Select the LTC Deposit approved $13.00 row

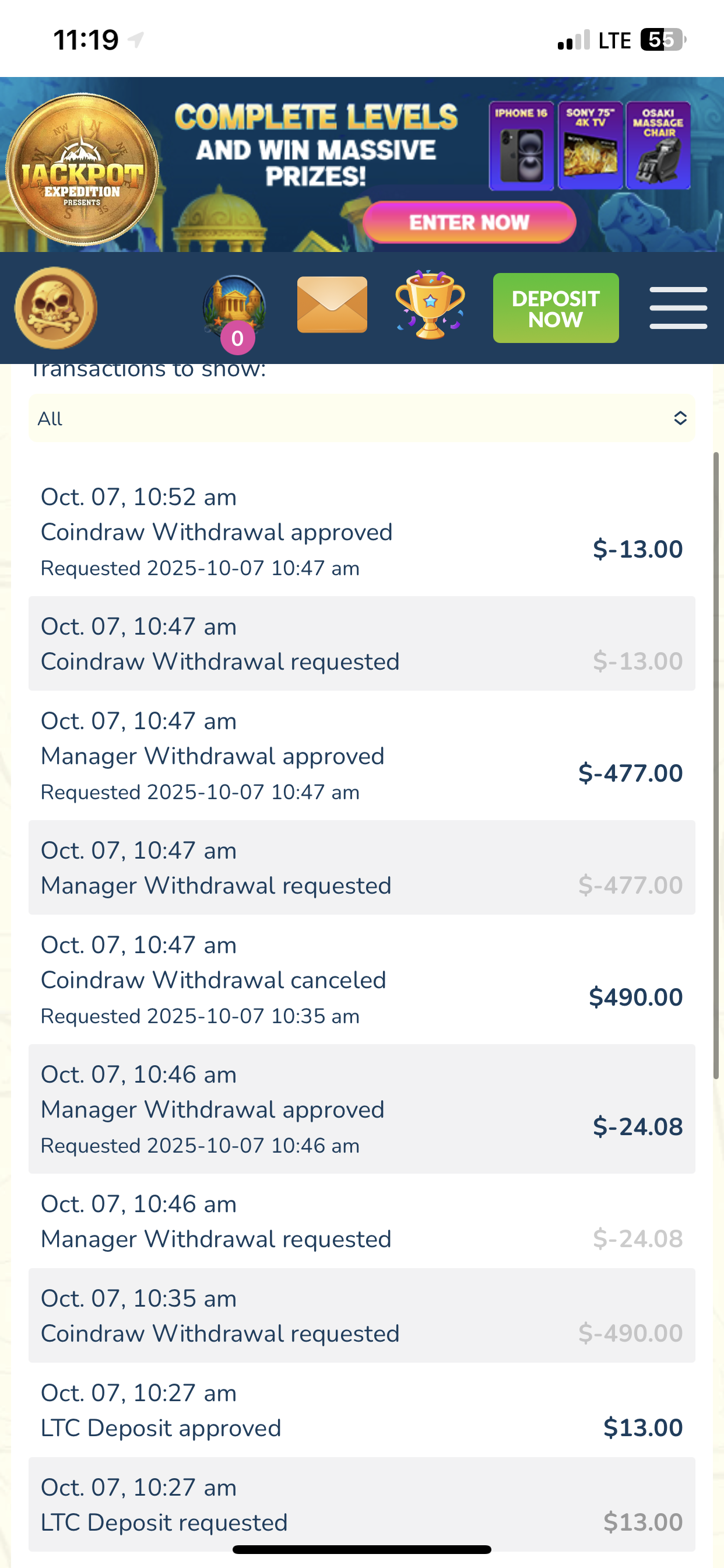click(x=361, y=1410)
